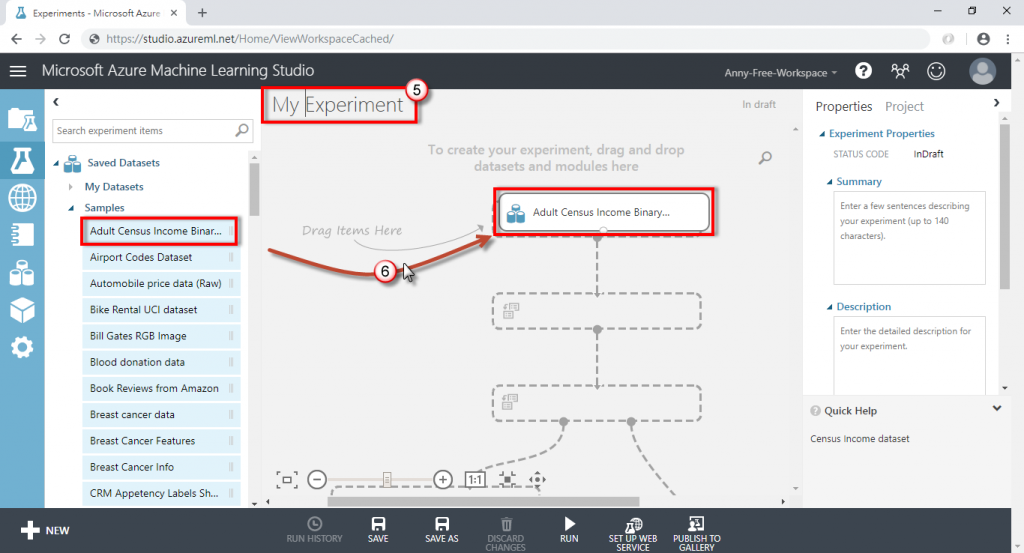Click the fit-to-screen zoom icon
The image size is (1024, 553).
coord(287,480)
